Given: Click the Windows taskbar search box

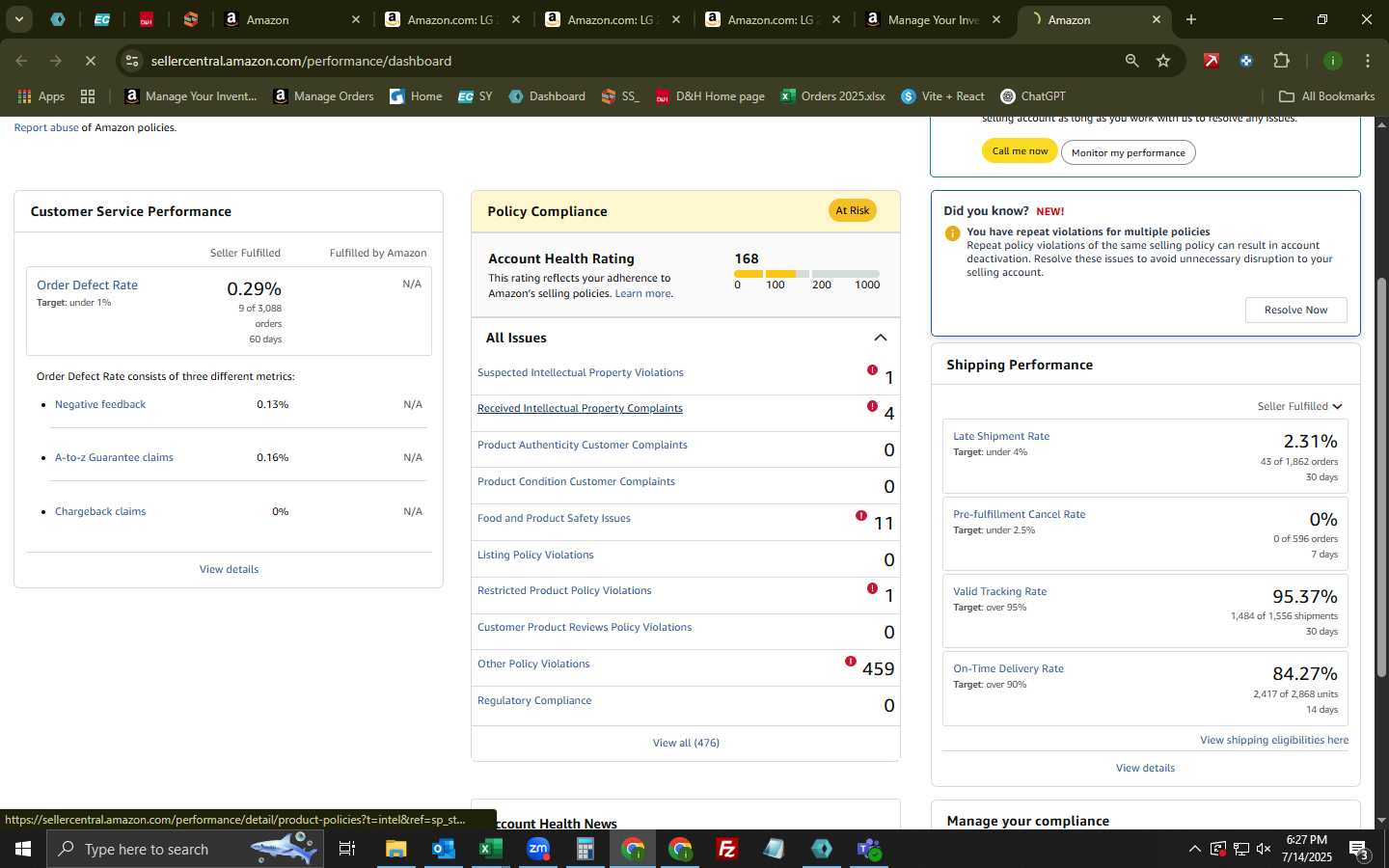Looking at the screenshot, I should (x=185, y=849).
